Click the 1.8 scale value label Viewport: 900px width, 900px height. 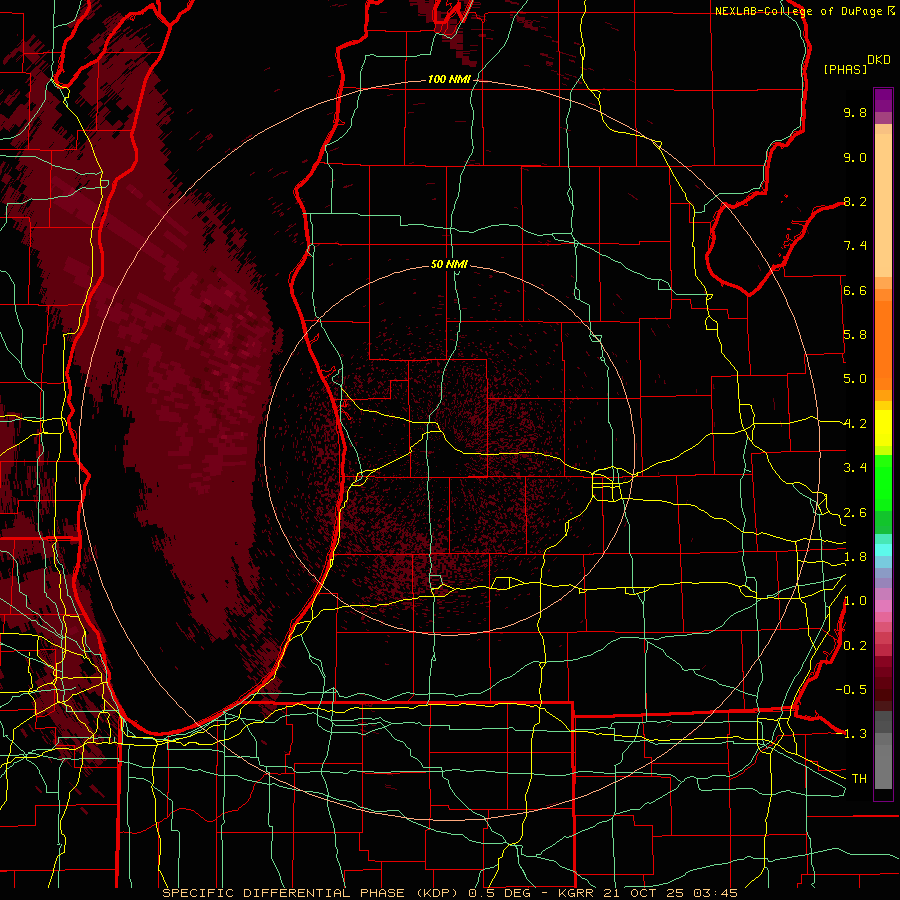point(855,557)
